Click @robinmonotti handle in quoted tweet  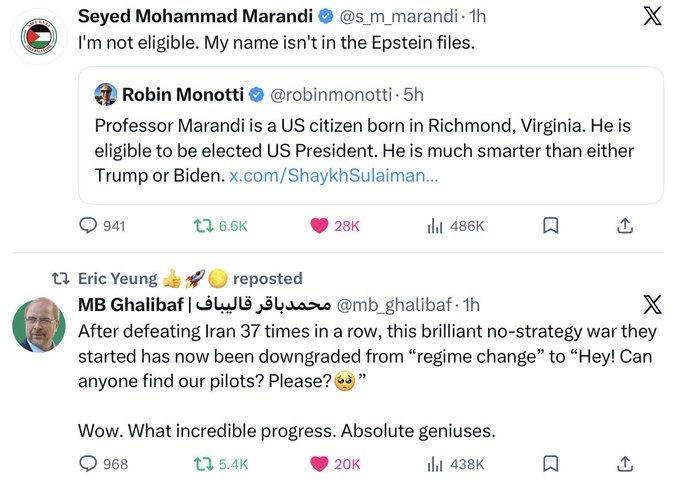335,95
